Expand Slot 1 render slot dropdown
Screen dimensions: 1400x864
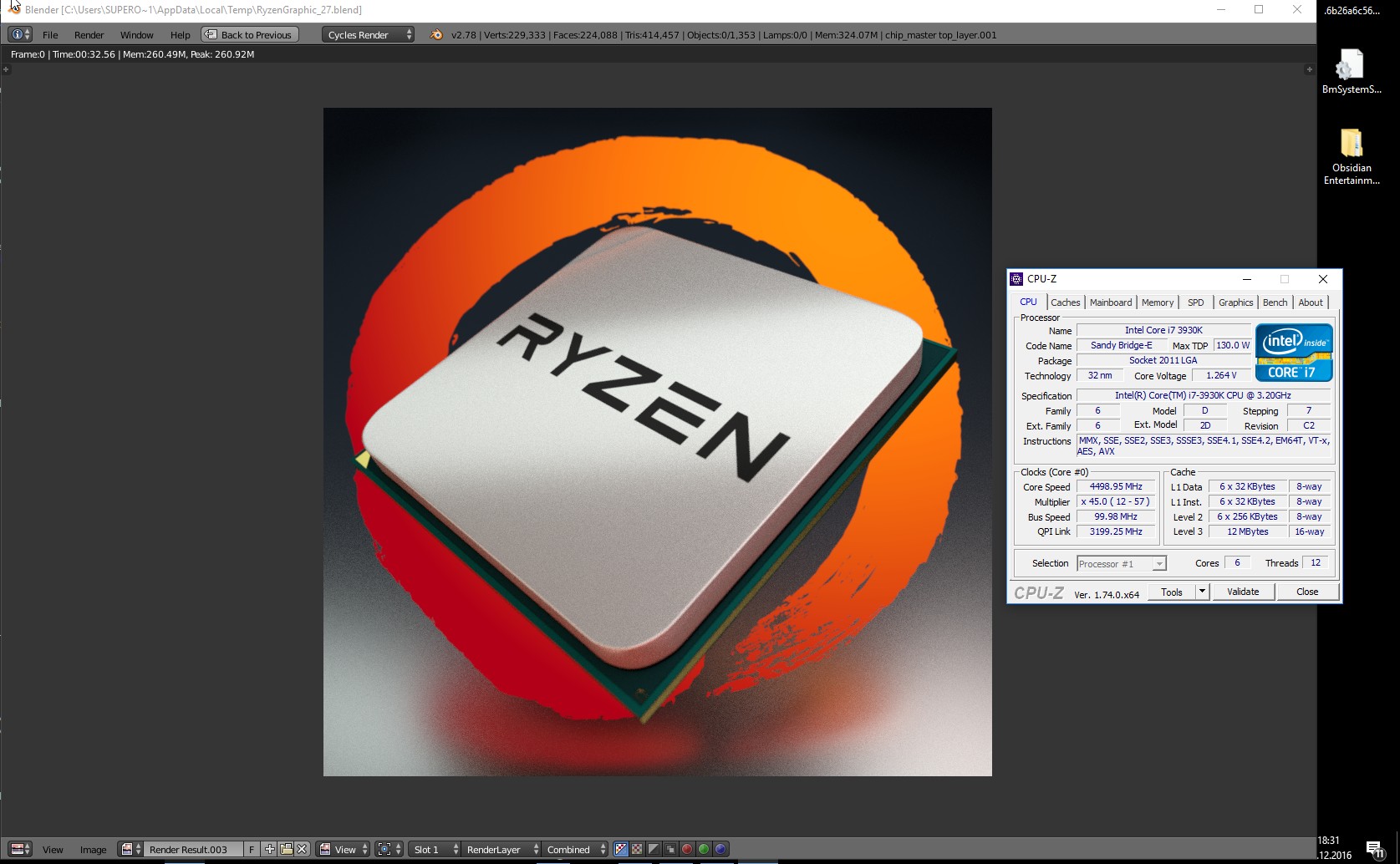[435, 849]
